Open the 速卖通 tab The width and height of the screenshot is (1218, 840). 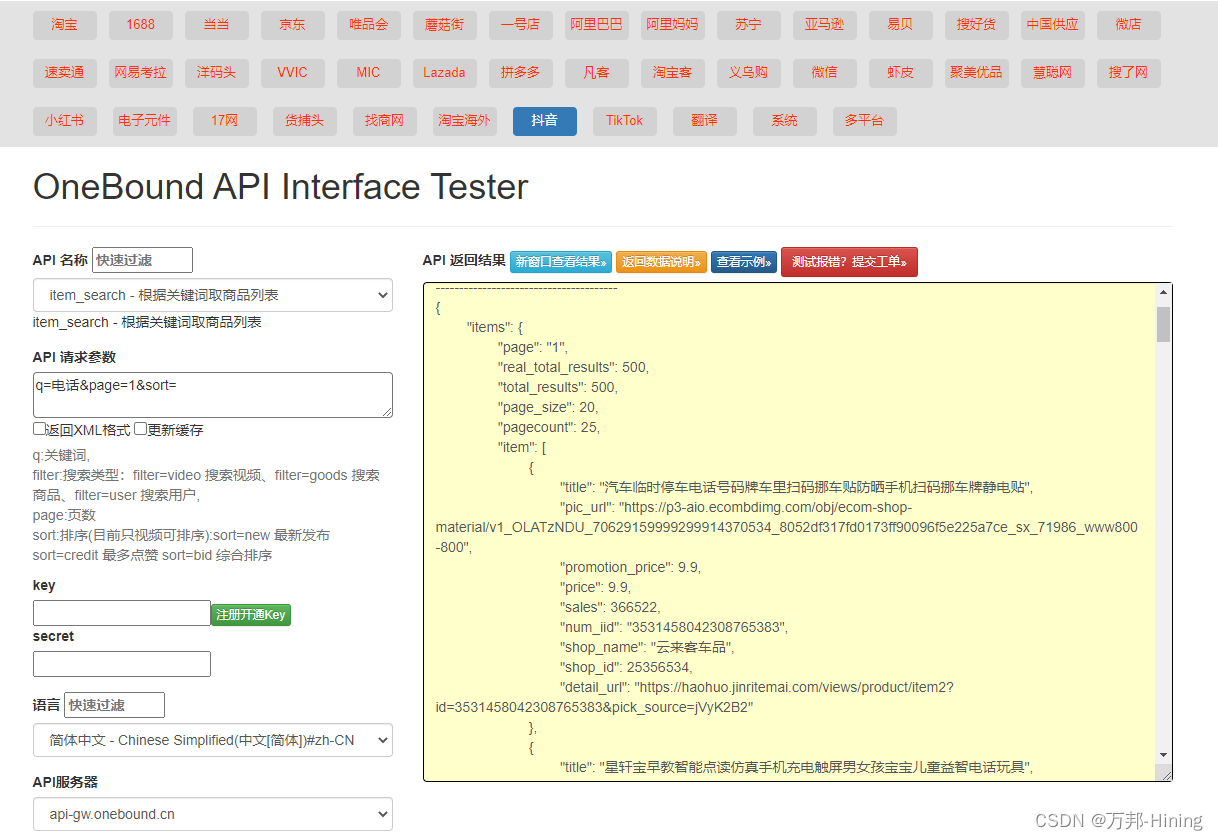coord(65,73)
